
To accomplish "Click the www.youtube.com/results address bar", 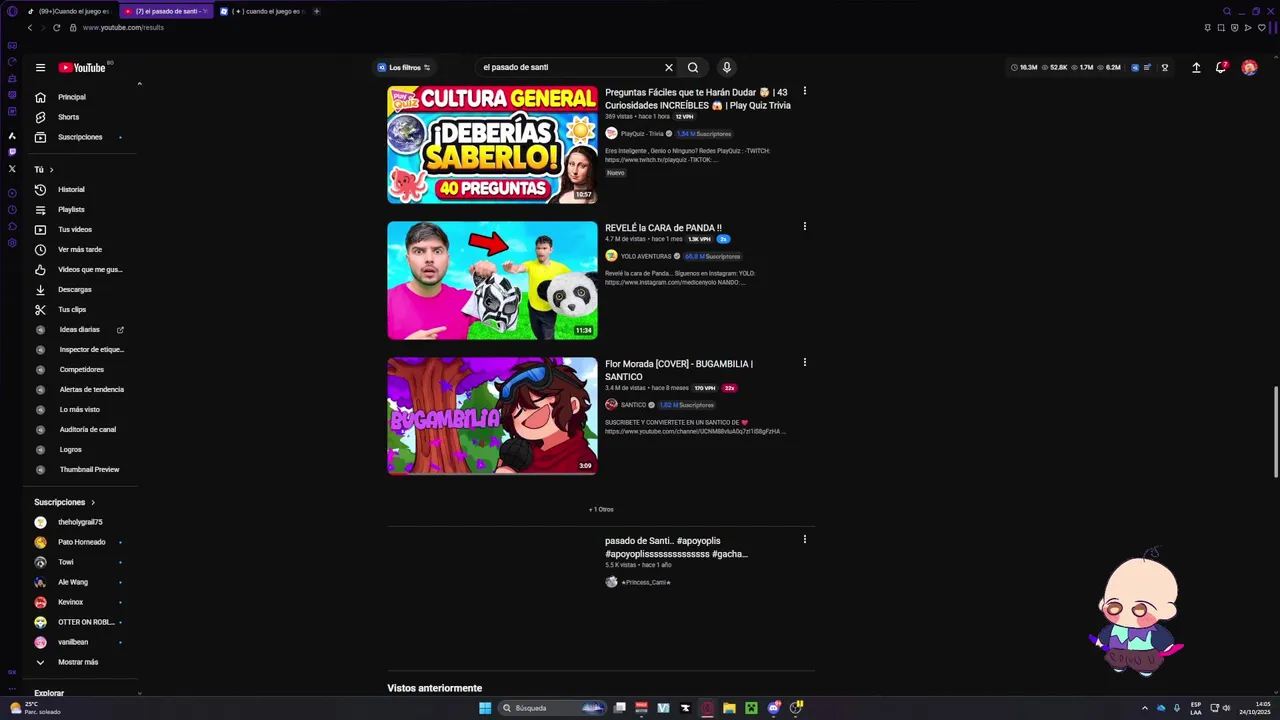I will (123, 27).
